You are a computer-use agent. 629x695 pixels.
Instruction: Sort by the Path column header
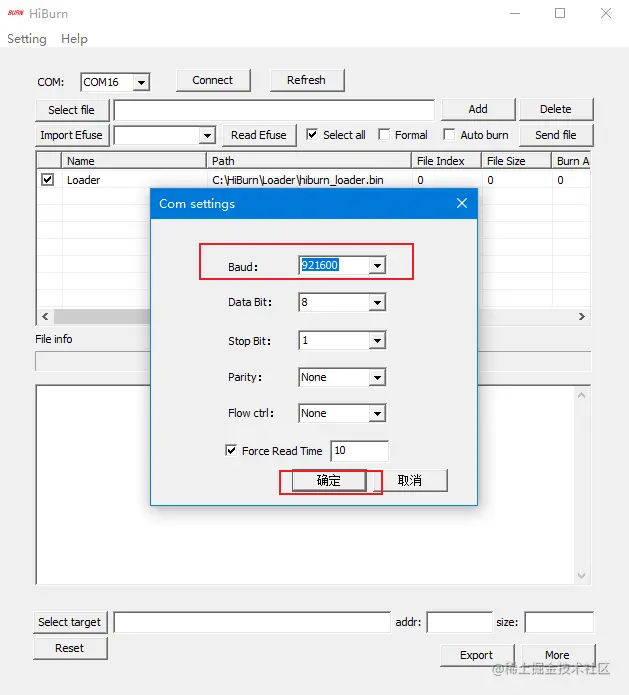tap(309, 160)
